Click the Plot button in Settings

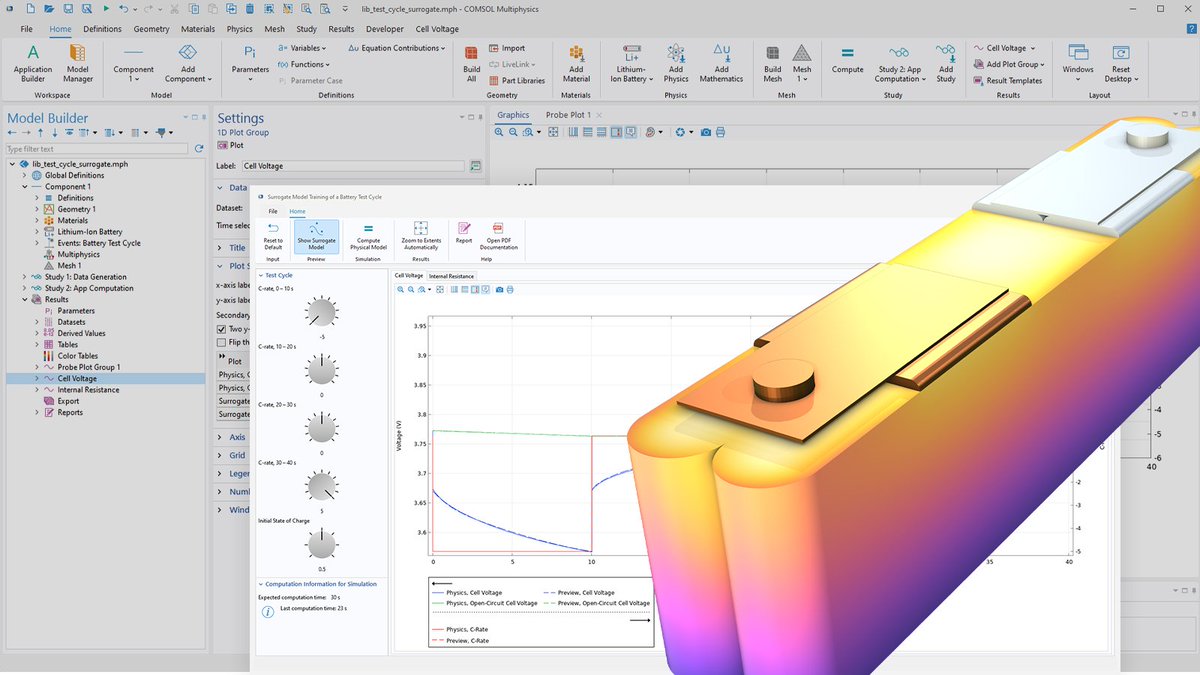point(230,145)
